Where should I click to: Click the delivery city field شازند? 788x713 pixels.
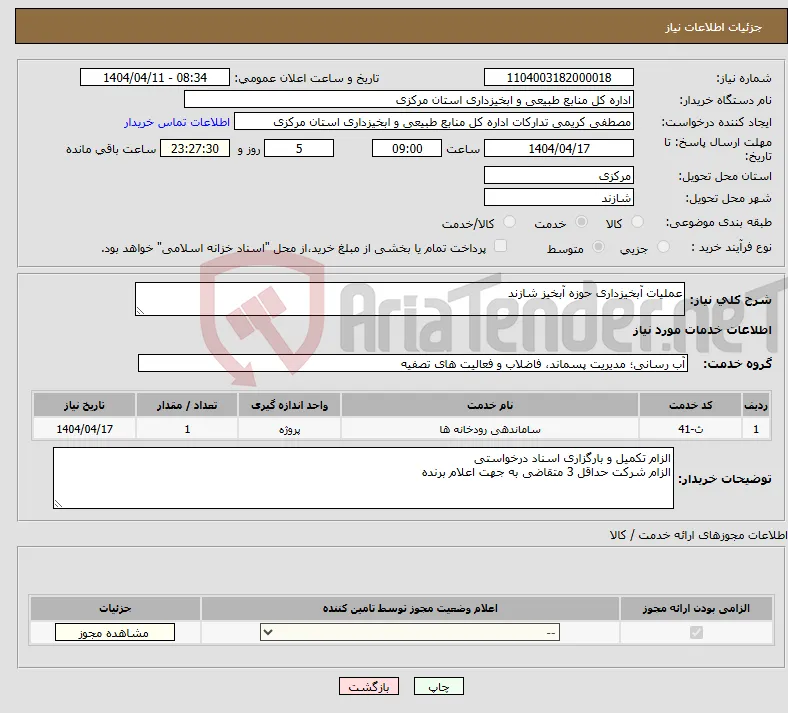click(x=558, y=197)
